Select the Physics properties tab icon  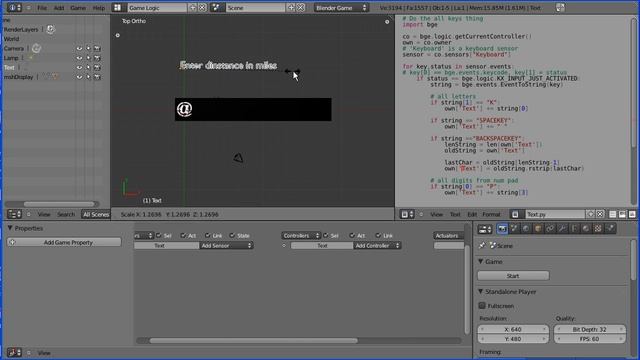click(610, 229)
